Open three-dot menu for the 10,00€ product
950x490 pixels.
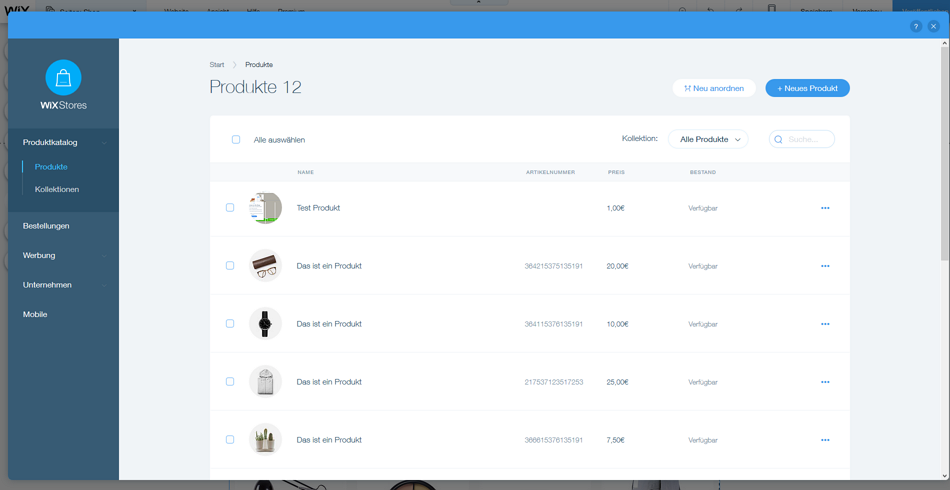pyautogui.click(x=825, y=324)
